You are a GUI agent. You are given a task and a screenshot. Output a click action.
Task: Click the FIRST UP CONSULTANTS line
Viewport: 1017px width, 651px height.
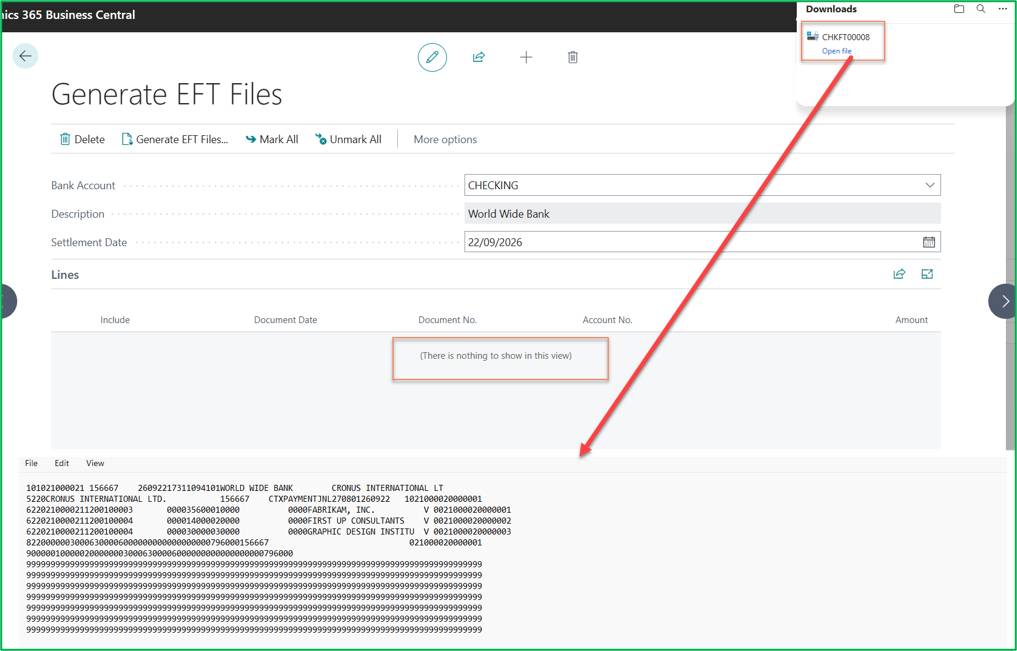[x=269, y=521]
